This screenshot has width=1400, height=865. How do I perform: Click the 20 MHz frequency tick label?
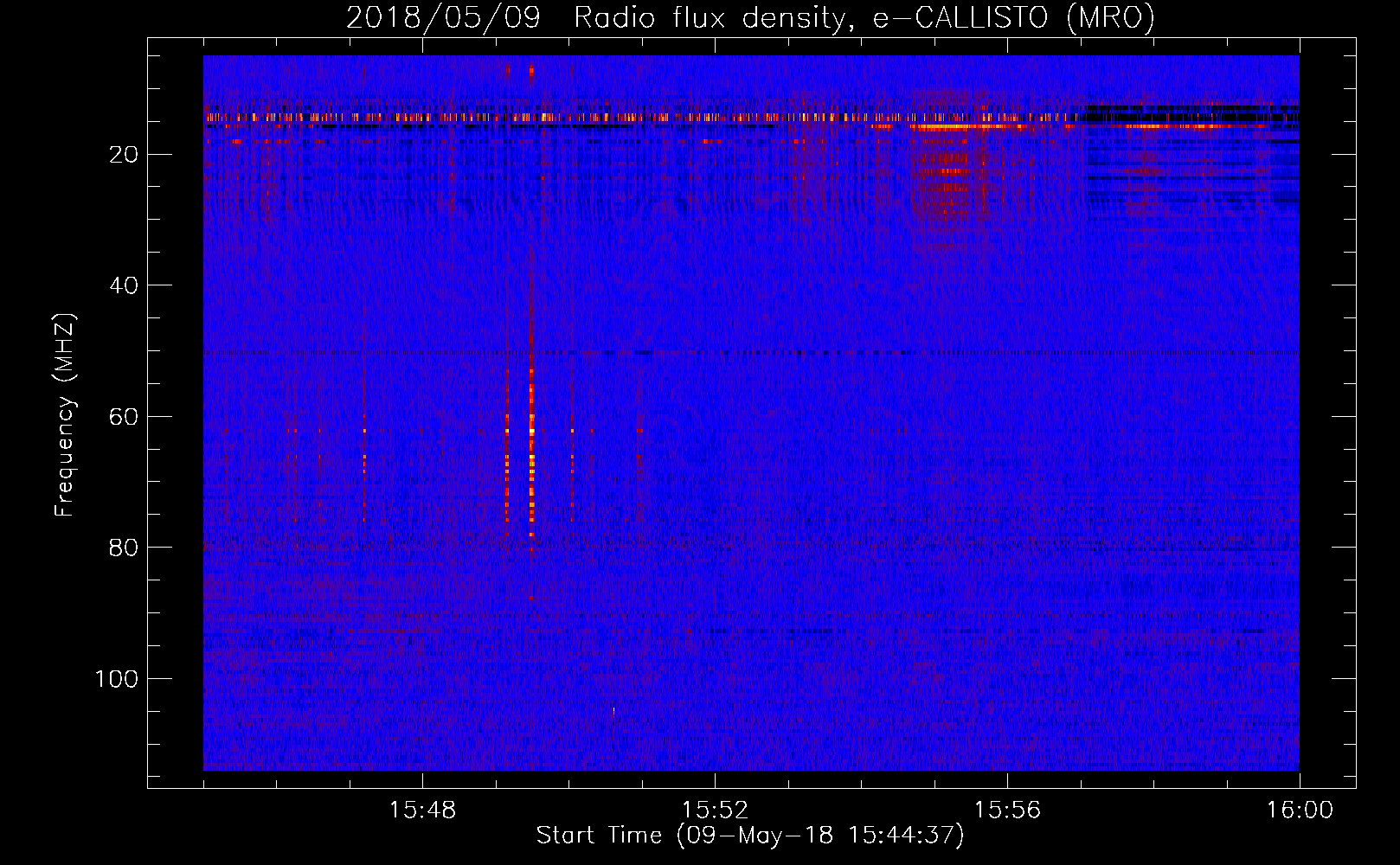pos(124,155)
